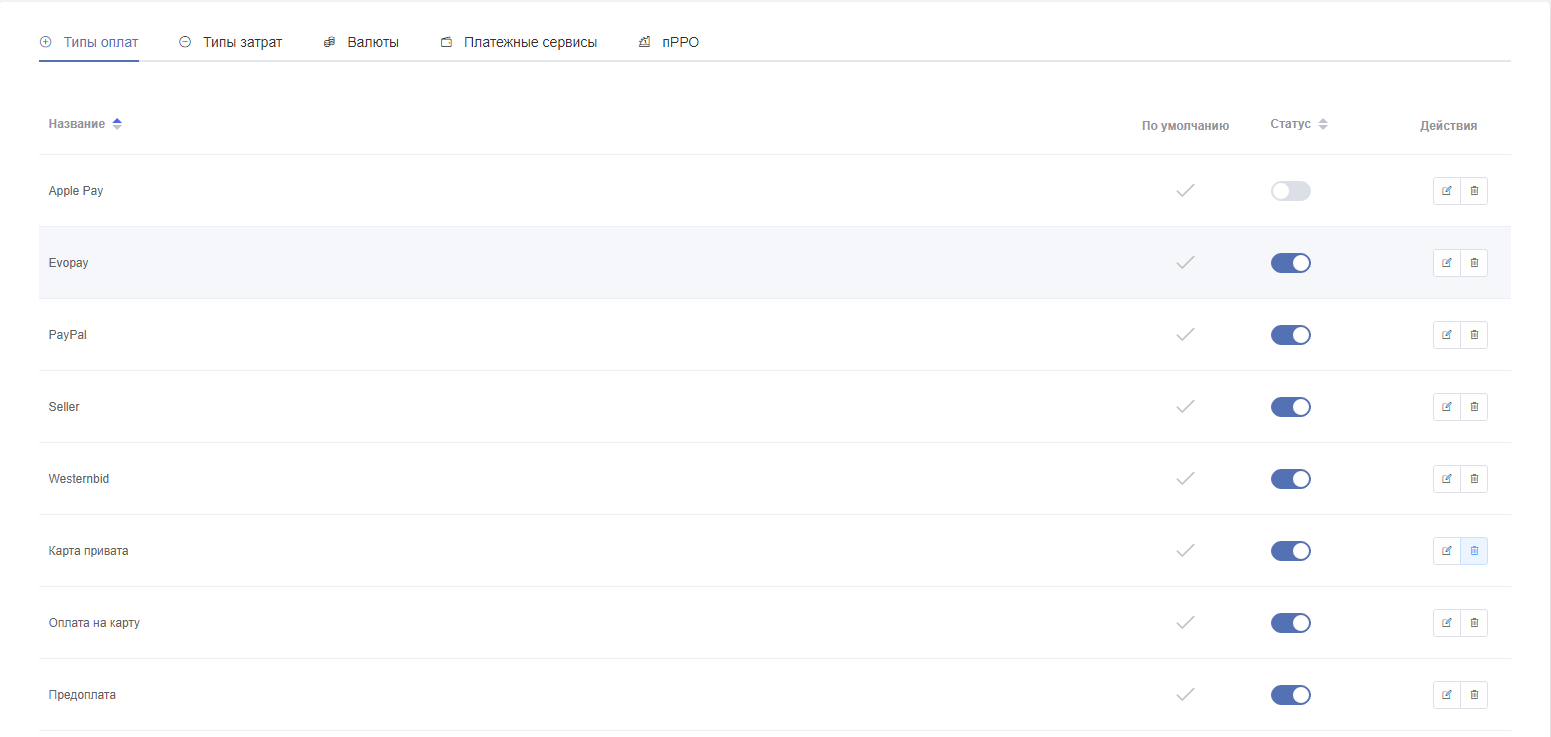Enable the Apple Pay status switch
This screenshot has width=1551, height=737.
tap(1291, 191)
